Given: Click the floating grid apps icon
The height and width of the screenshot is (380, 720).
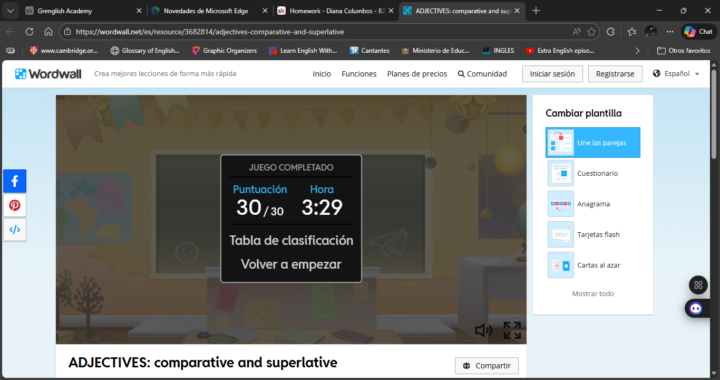Looking at the screenshot, I should [x=698, y=285].
